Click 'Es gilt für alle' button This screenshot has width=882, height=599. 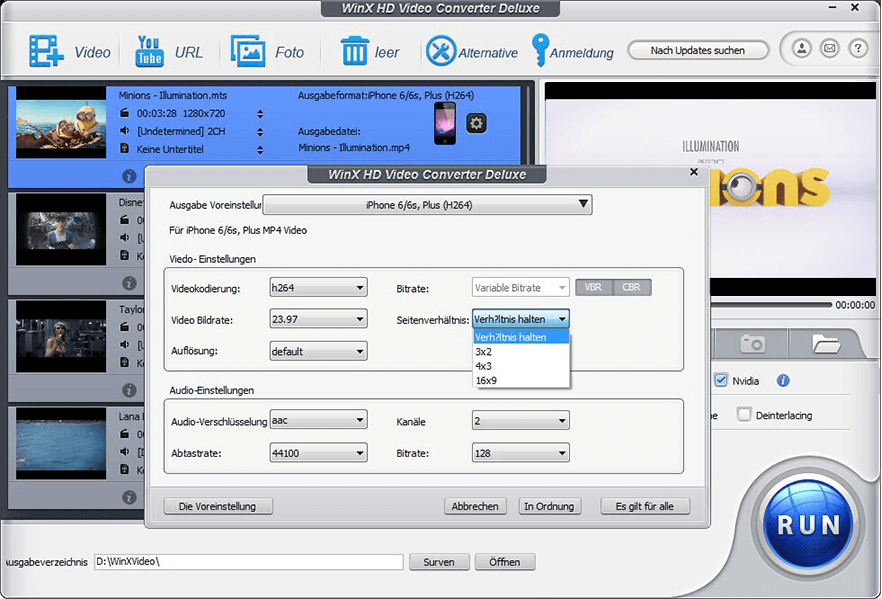pyautogui.click(x=645, y=506)
